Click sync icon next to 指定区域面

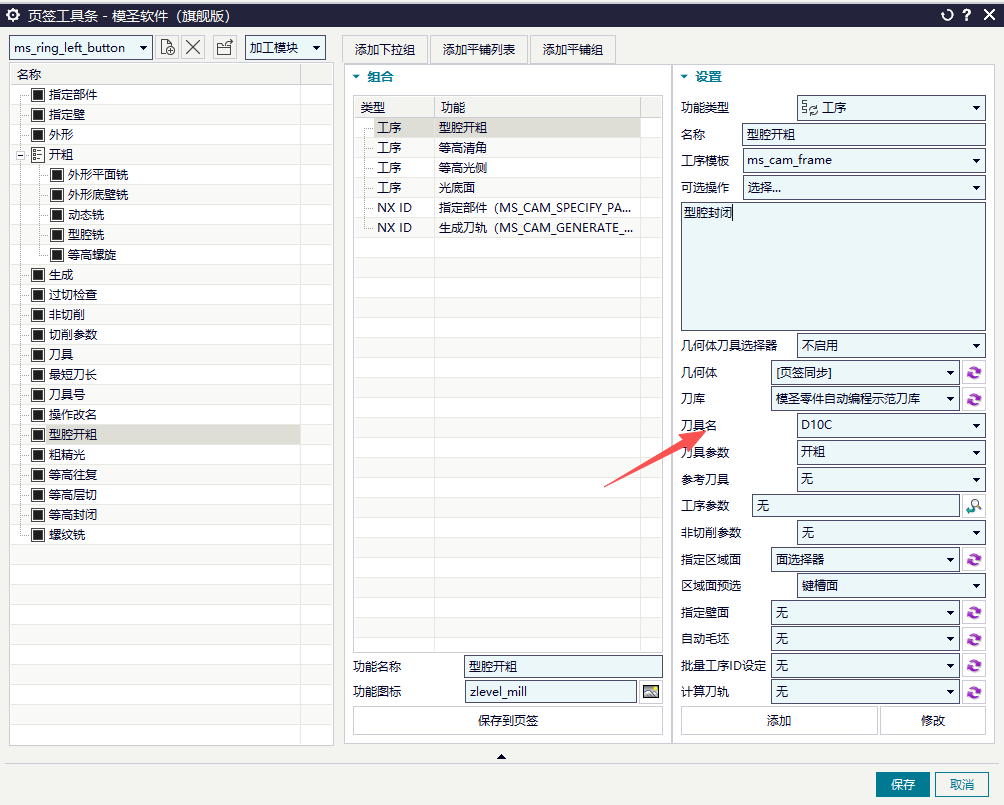point(974,560)
